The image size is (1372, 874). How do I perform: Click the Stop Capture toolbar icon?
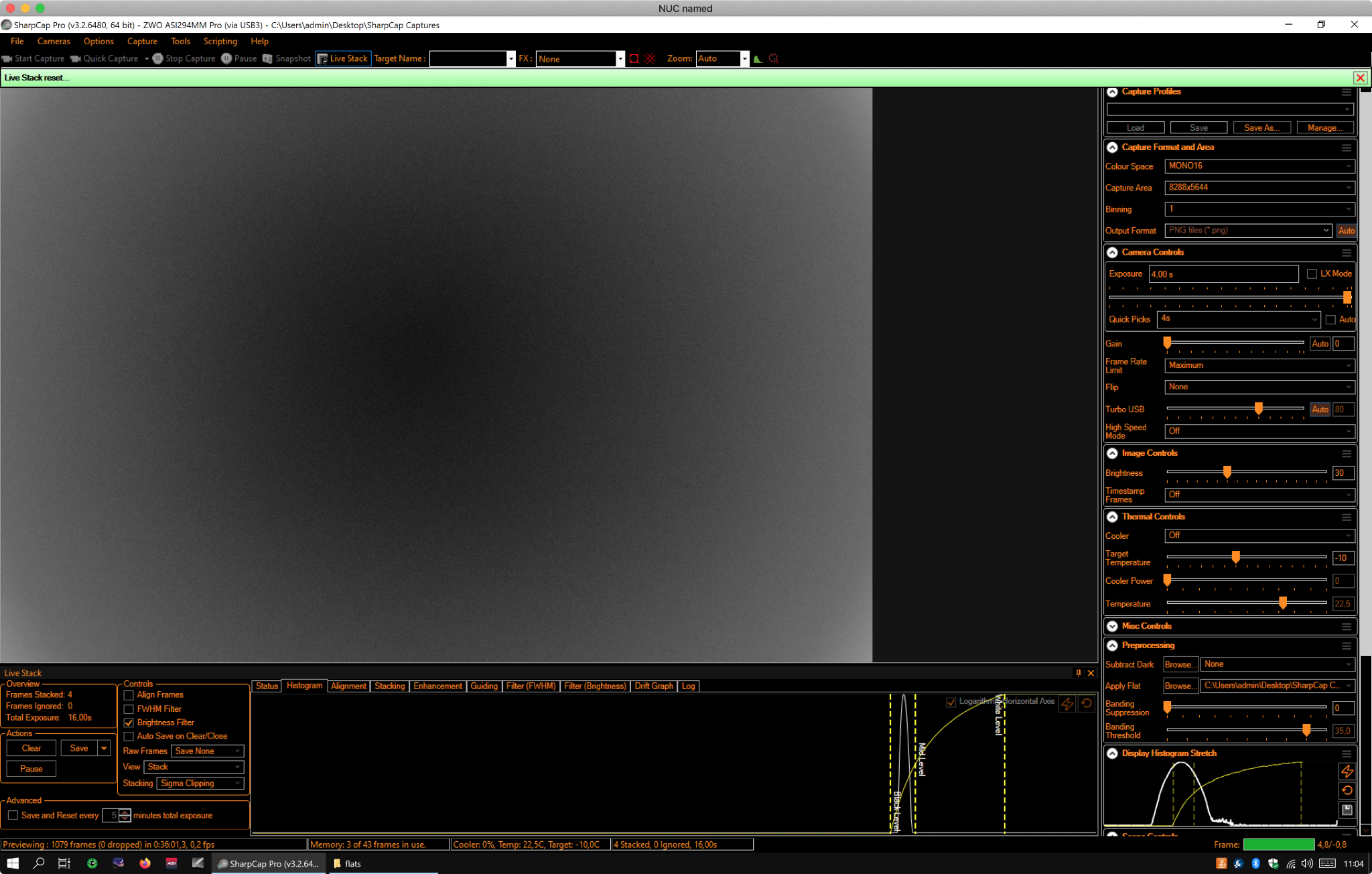(158, 58)
